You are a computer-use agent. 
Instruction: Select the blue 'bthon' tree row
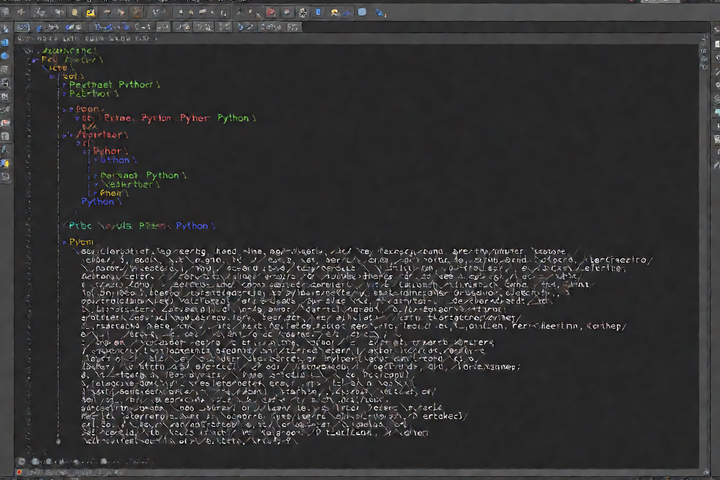(115, 160)
